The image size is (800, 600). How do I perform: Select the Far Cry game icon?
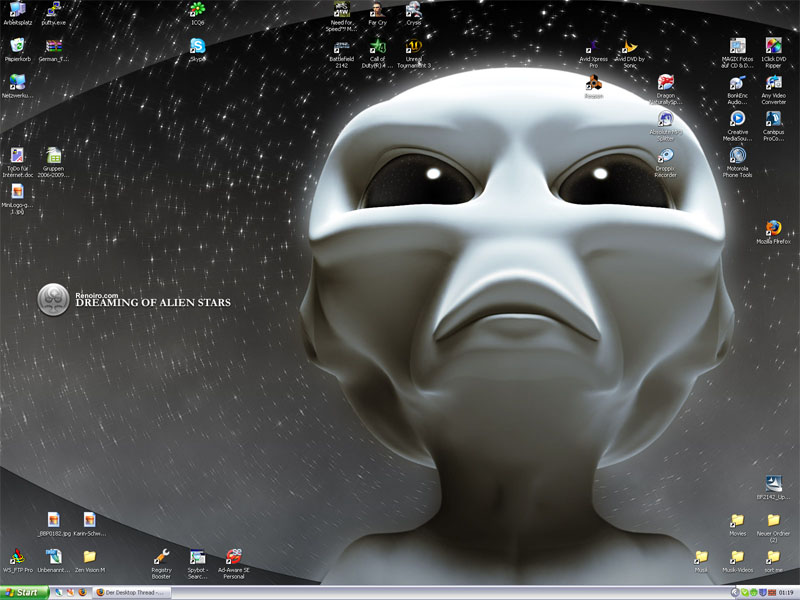pyautogui.click(x=377, y=10)
